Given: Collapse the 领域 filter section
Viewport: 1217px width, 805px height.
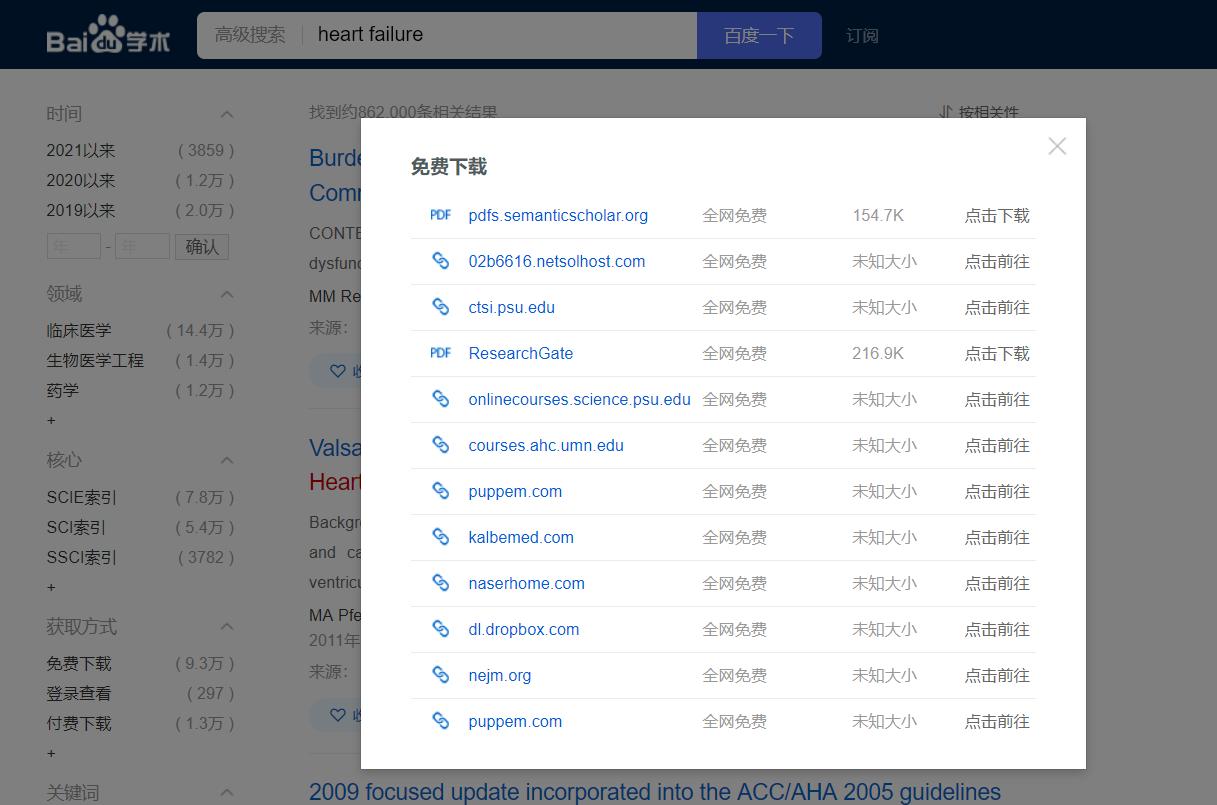Looking at the screenshot, I should point(227,295).
